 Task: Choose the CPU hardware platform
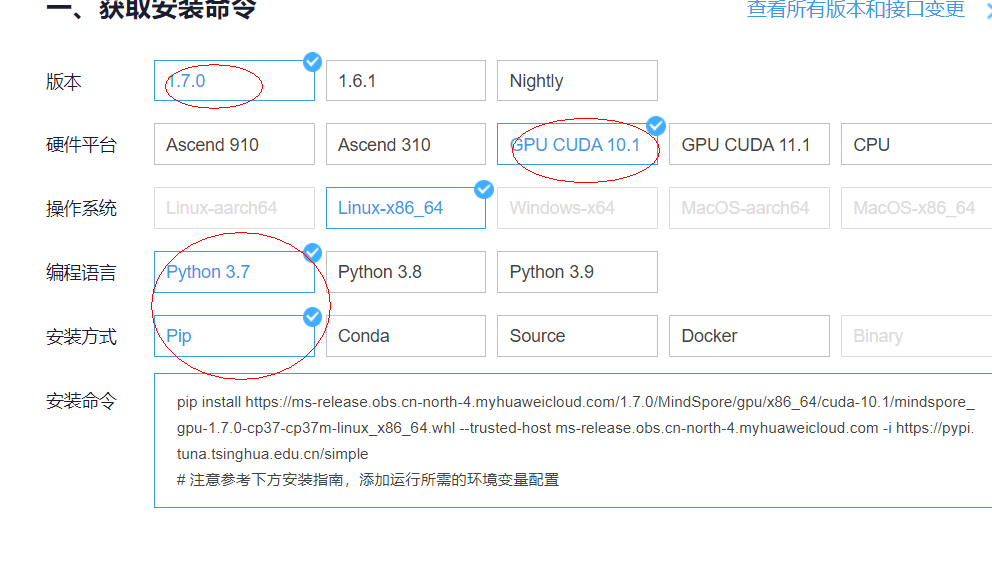pyautogui.click(x=915, y=145)
